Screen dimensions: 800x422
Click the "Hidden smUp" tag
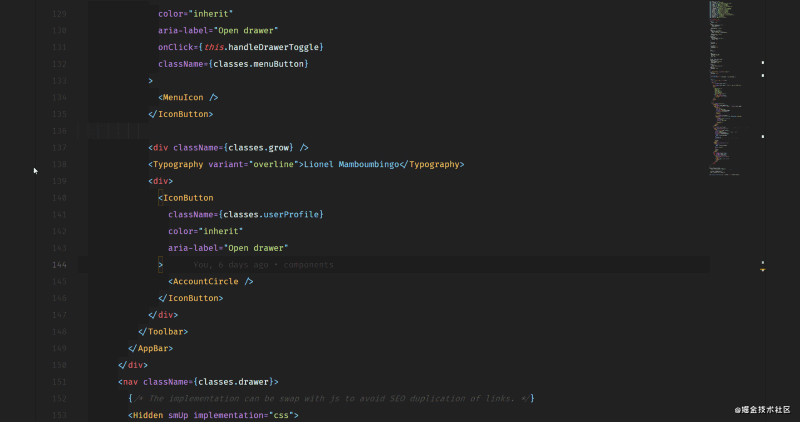point(158,415)
